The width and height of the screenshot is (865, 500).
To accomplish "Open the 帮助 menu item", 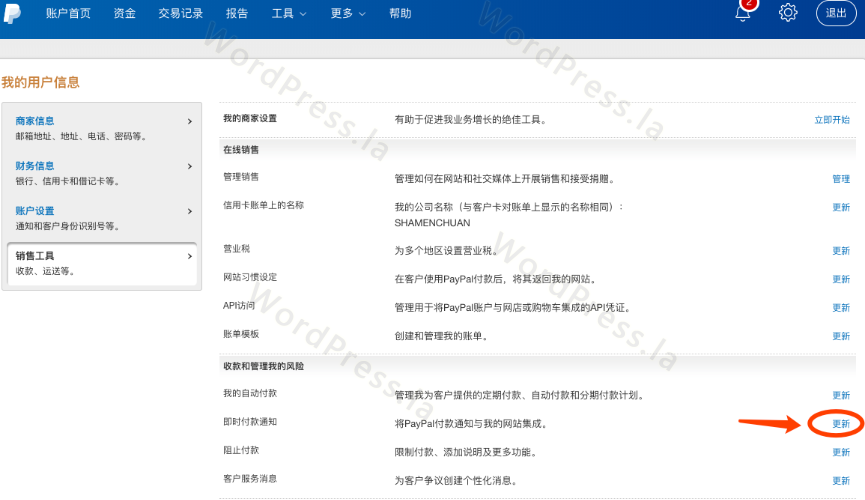I will tap(401, 13).
